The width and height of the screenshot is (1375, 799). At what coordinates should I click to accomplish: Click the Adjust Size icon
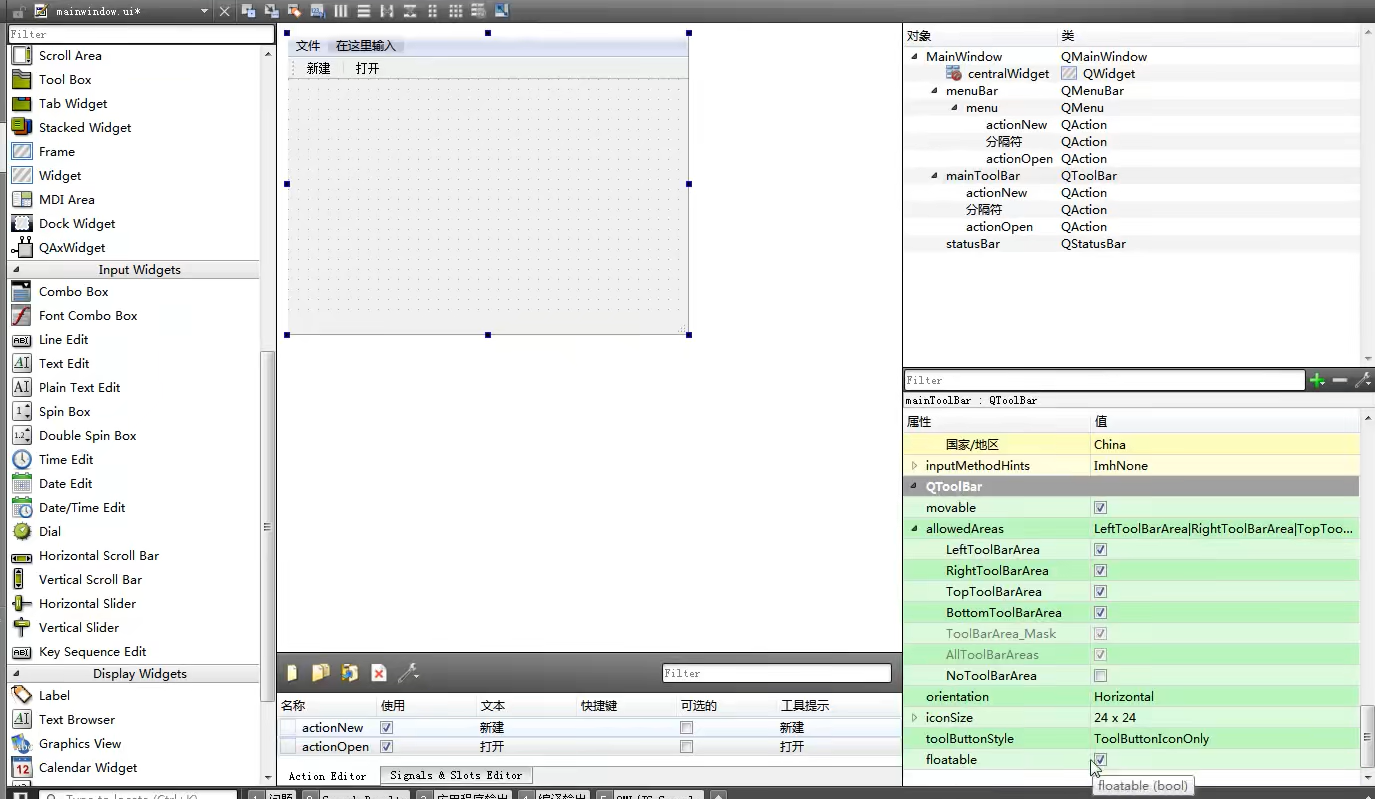coord(501,11)
